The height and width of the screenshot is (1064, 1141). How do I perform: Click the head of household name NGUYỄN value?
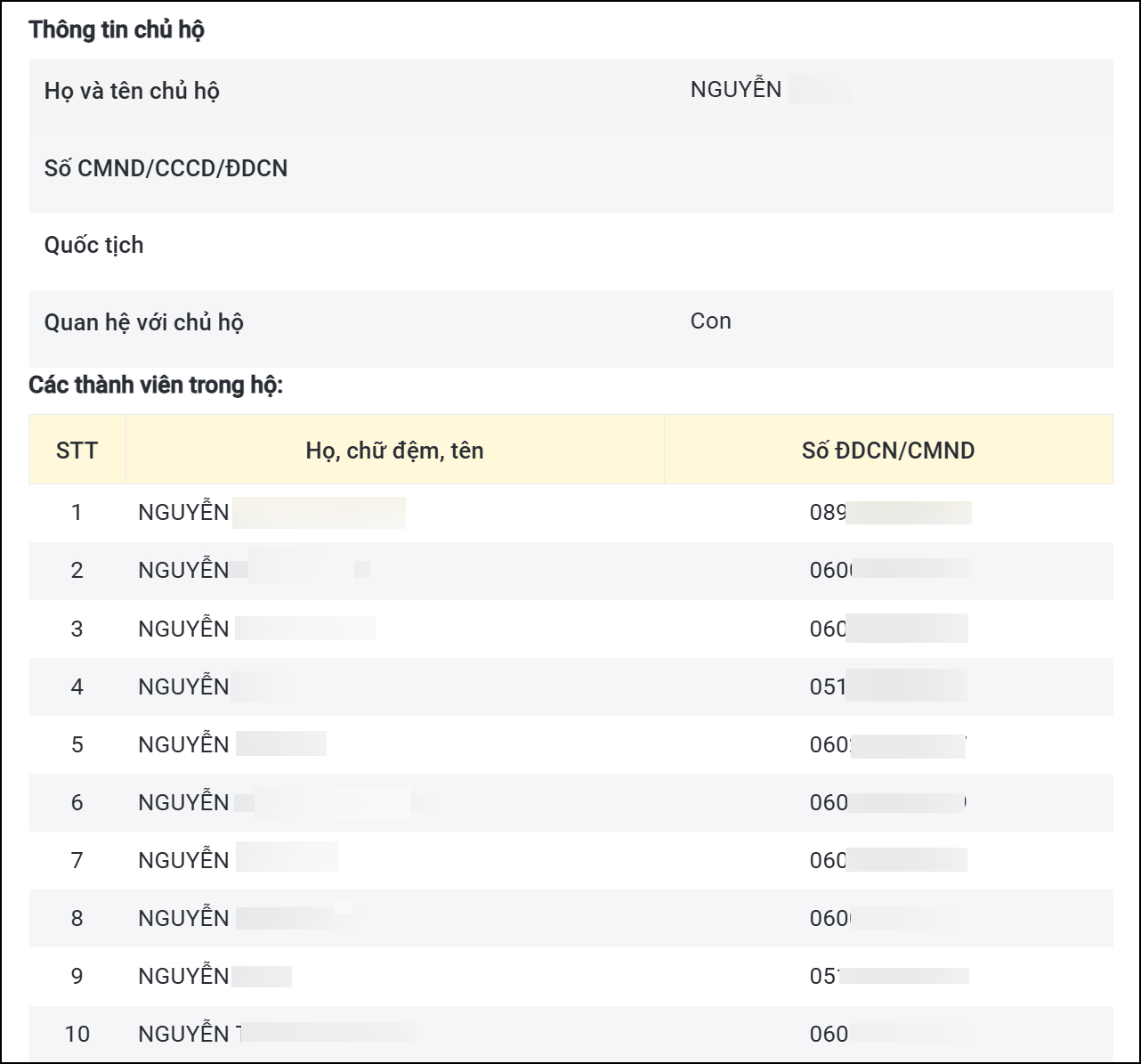(x=771, y=89)
